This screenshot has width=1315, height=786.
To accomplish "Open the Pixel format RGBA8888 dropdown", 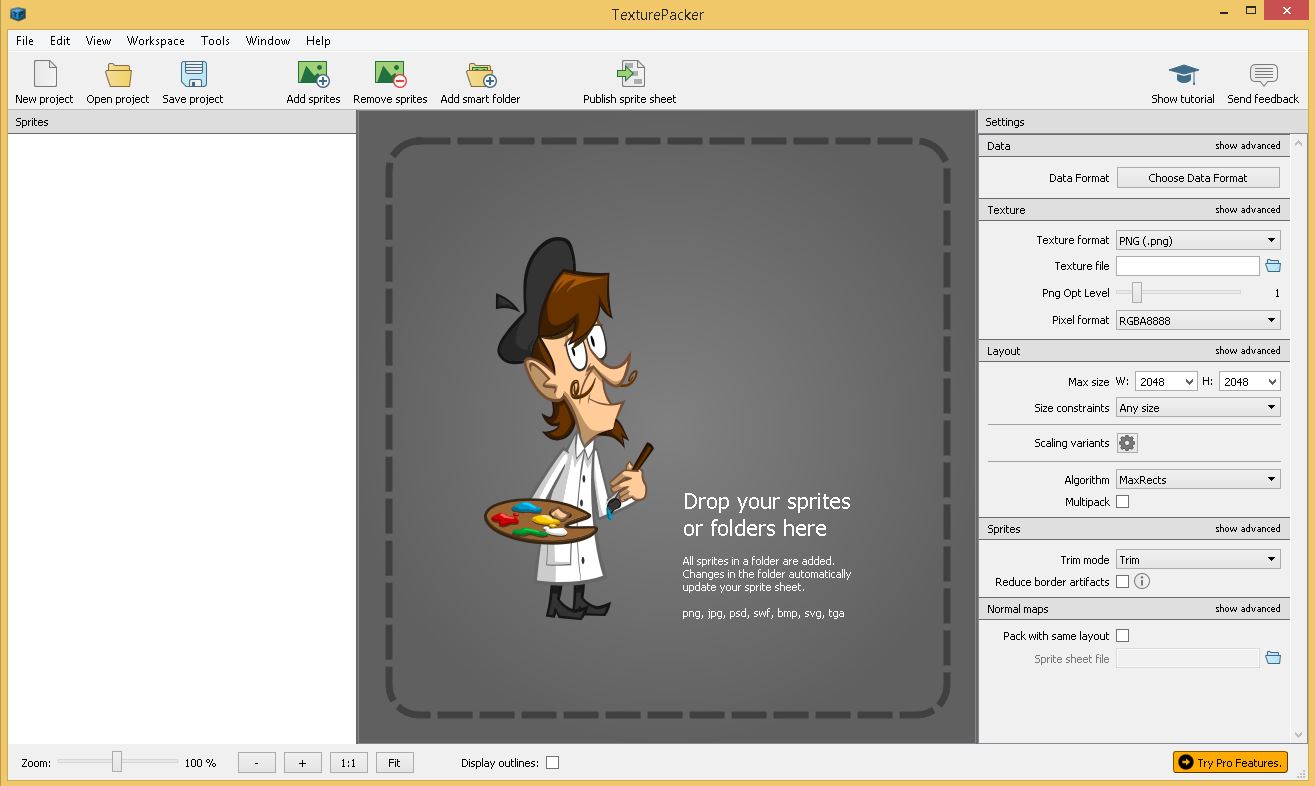I will pos(1198,320).
